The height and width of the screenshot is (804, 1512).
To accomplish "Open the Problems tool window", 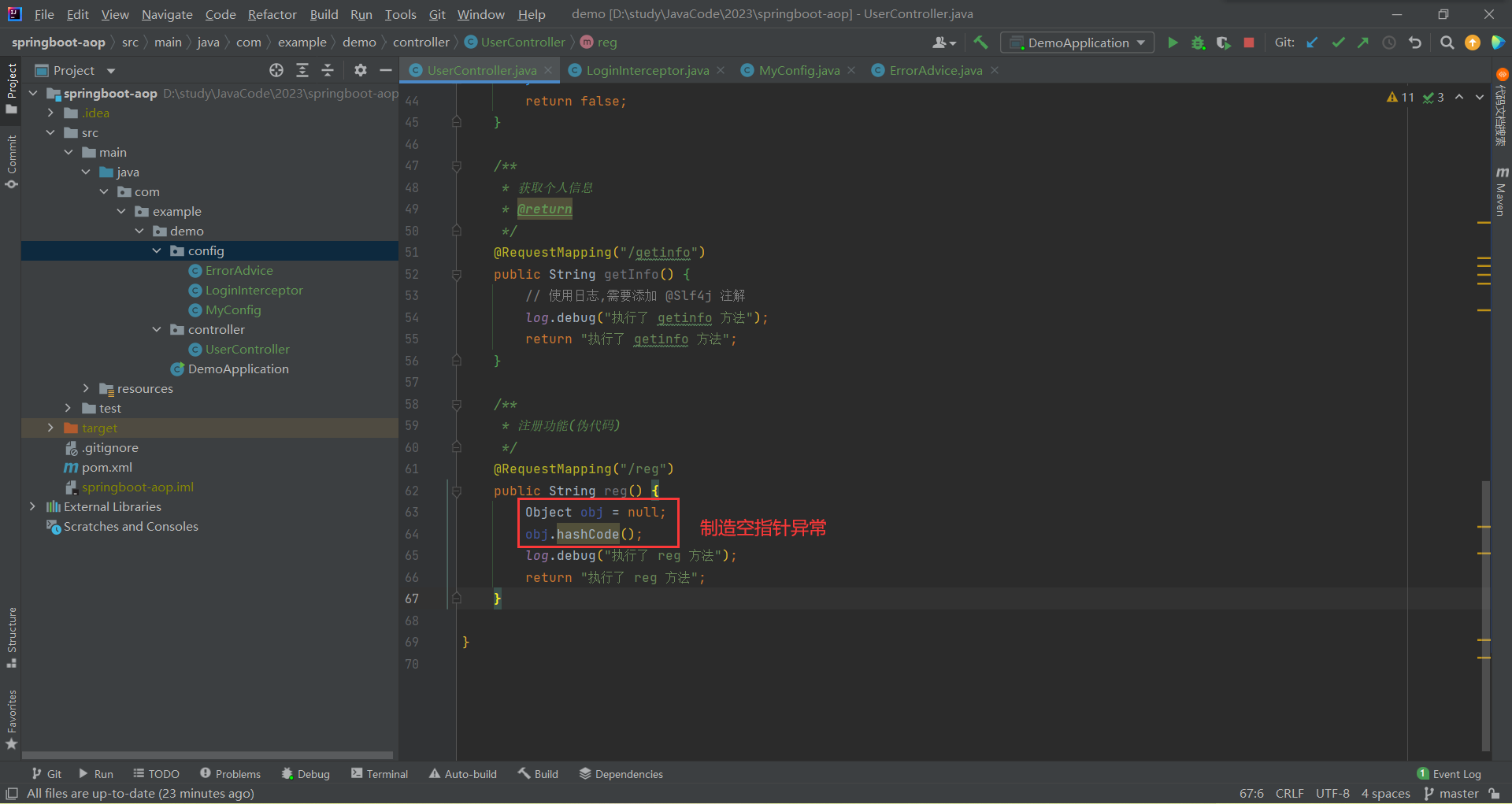I will 230,774.
